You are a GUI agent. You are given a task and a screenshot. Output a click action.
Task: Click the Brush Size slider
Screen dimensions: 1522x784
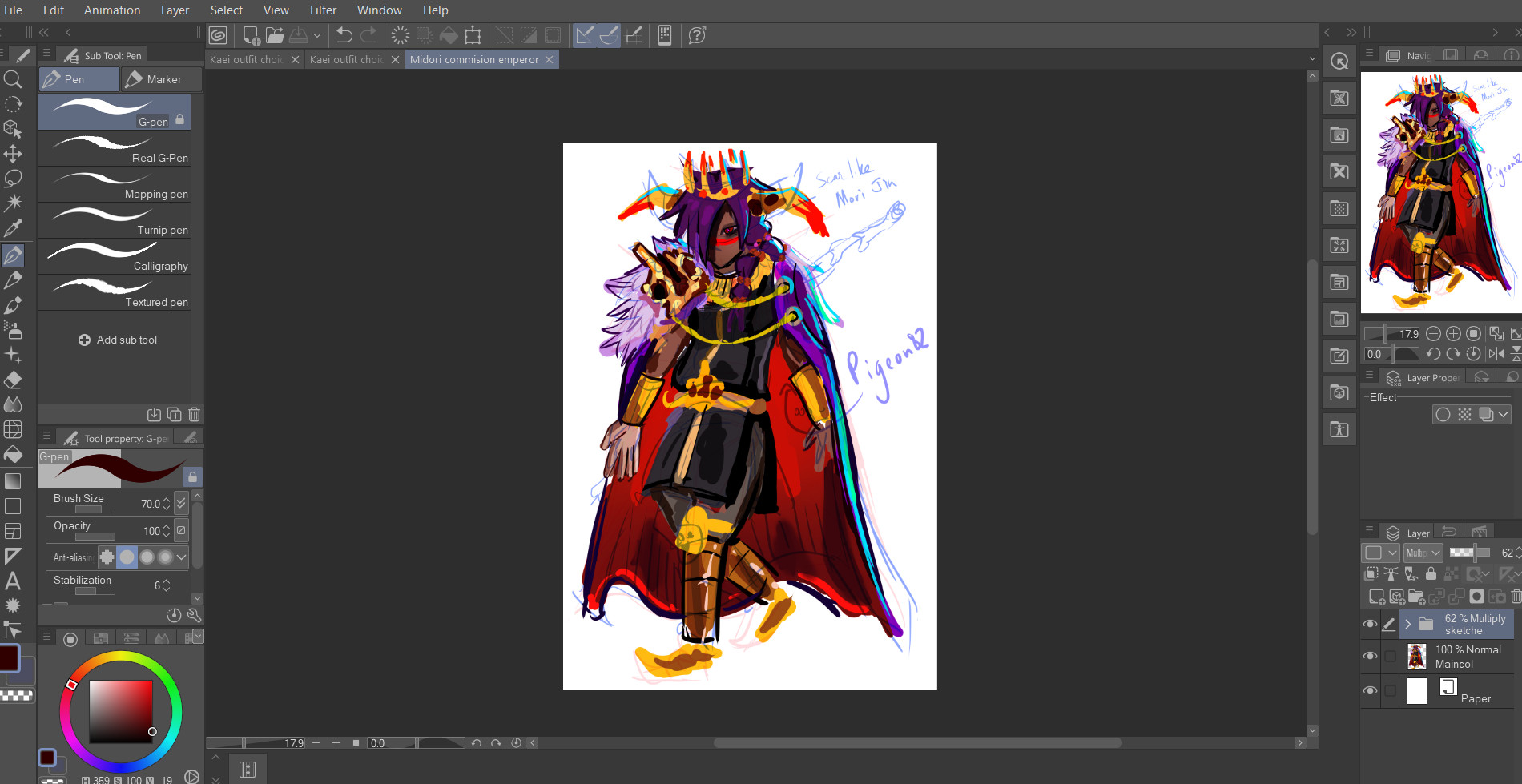pyautogui.click(x=95, y=509)
